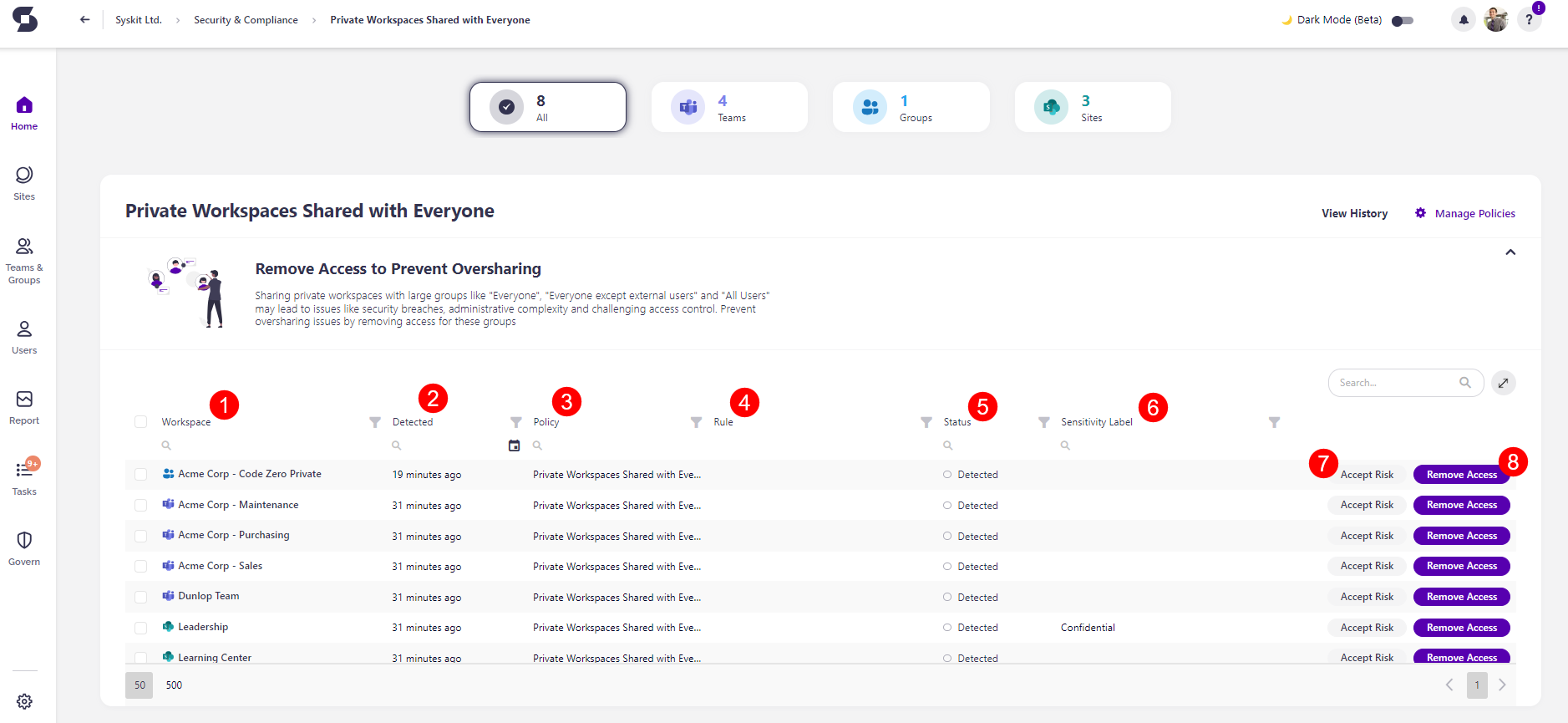Click the expand to fullscreen icon
Viewport: 1568px width, 723px height.
click(x=1503, y=383)
